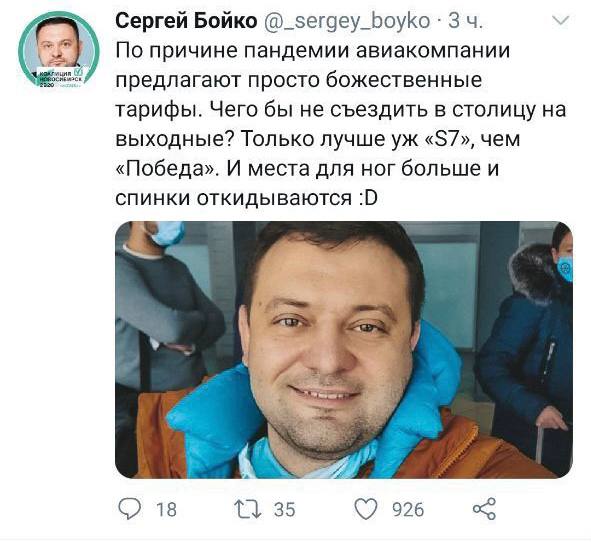Screen dimensions: 591x542
Task: Share the tweet via share icon
Action: click(485, 509)
